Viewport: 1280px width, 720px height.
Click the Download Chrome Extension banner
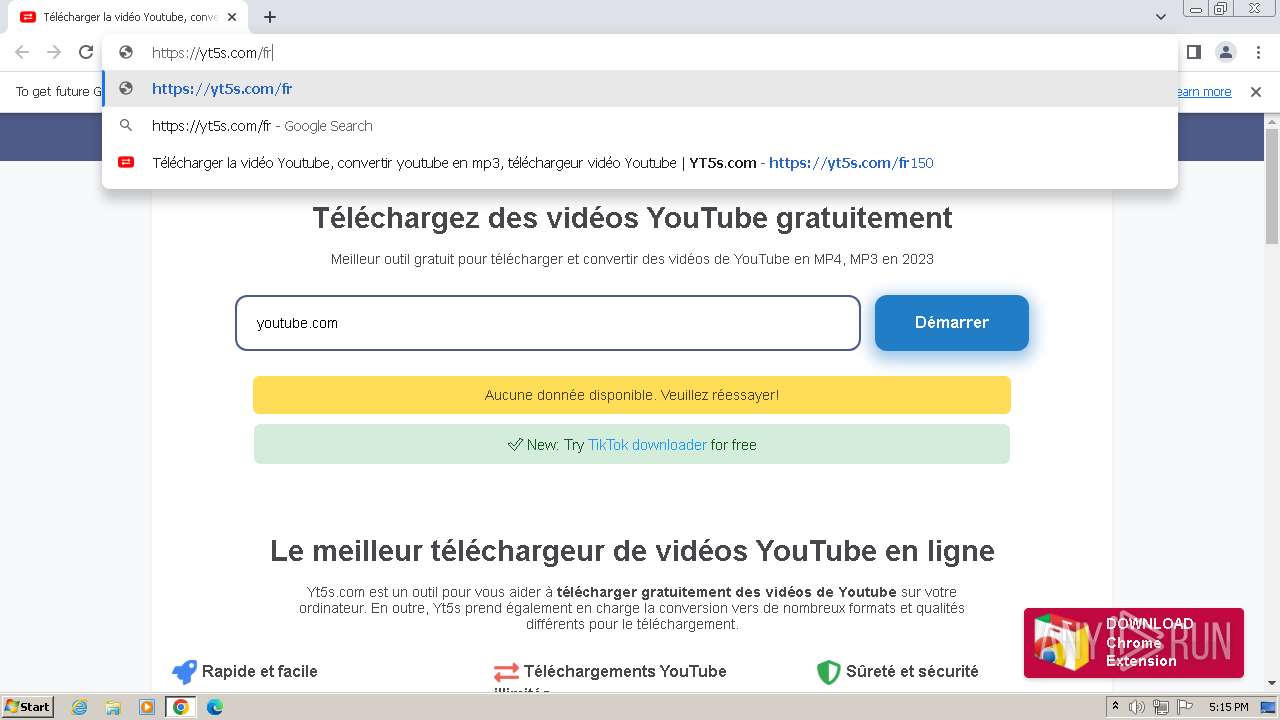click(1134, 643)
